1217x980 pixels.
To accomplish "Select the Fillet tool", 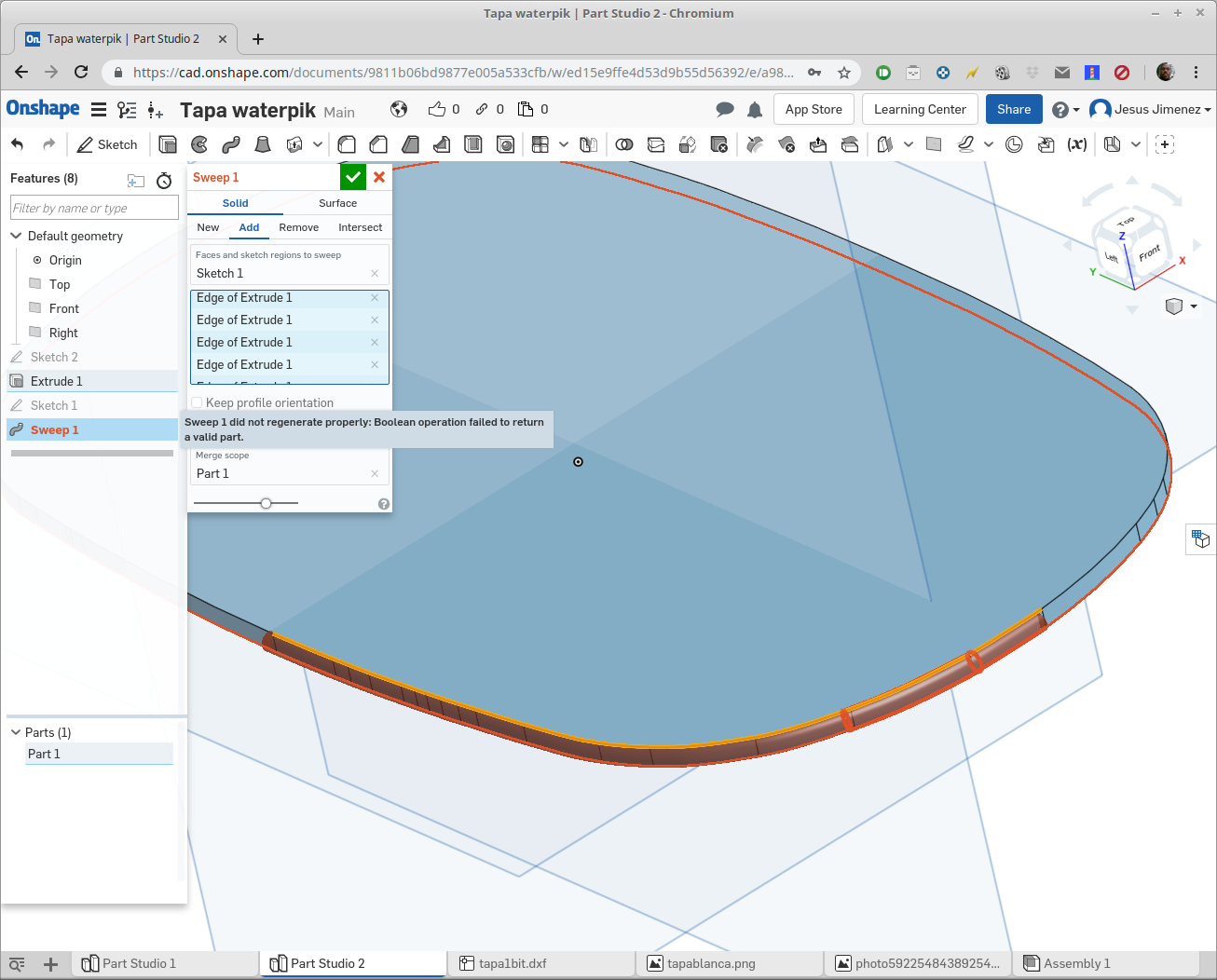I will (x=347, y=144).
